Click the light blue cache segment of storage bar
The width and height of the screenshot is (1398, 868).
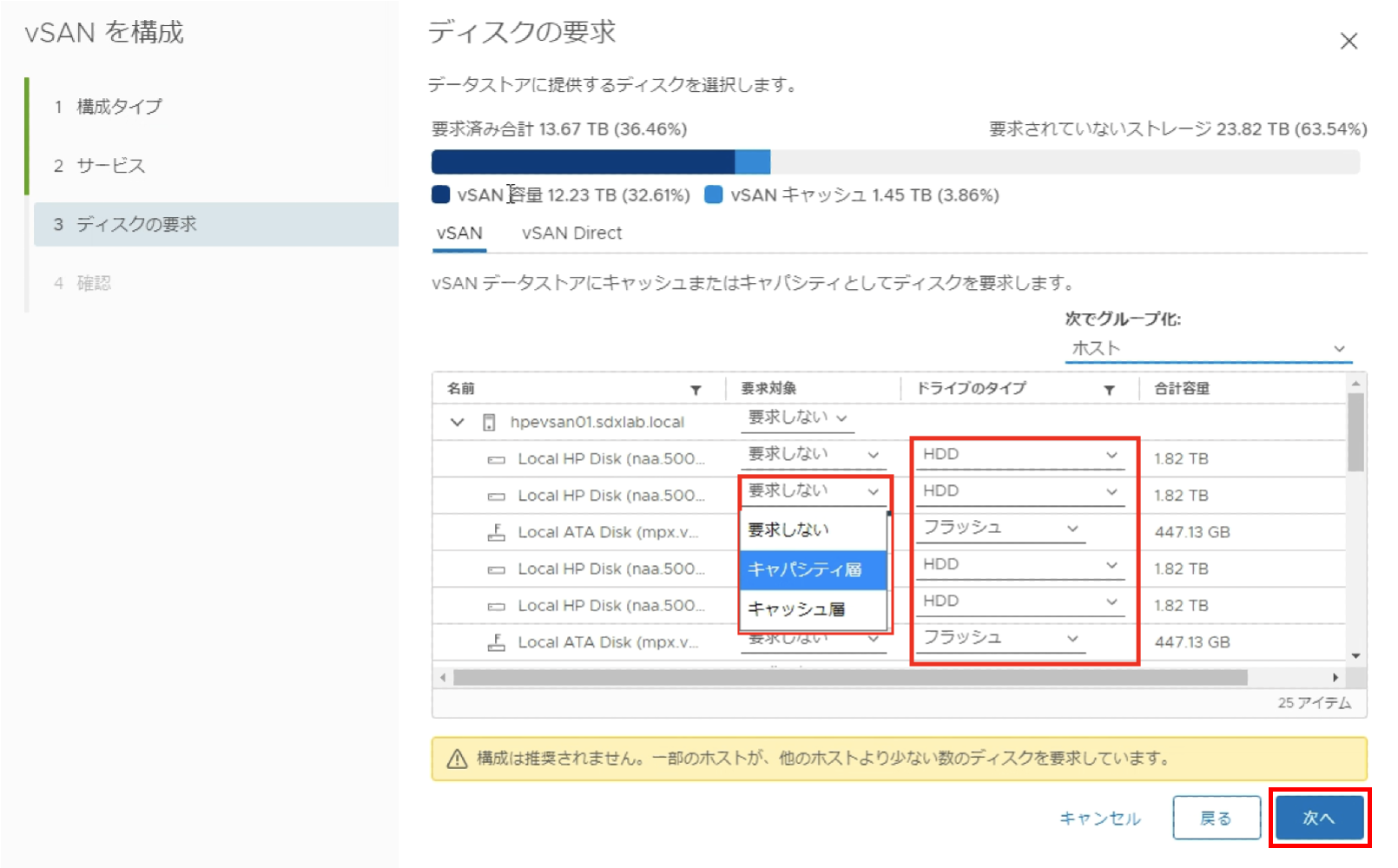[753, 162]
